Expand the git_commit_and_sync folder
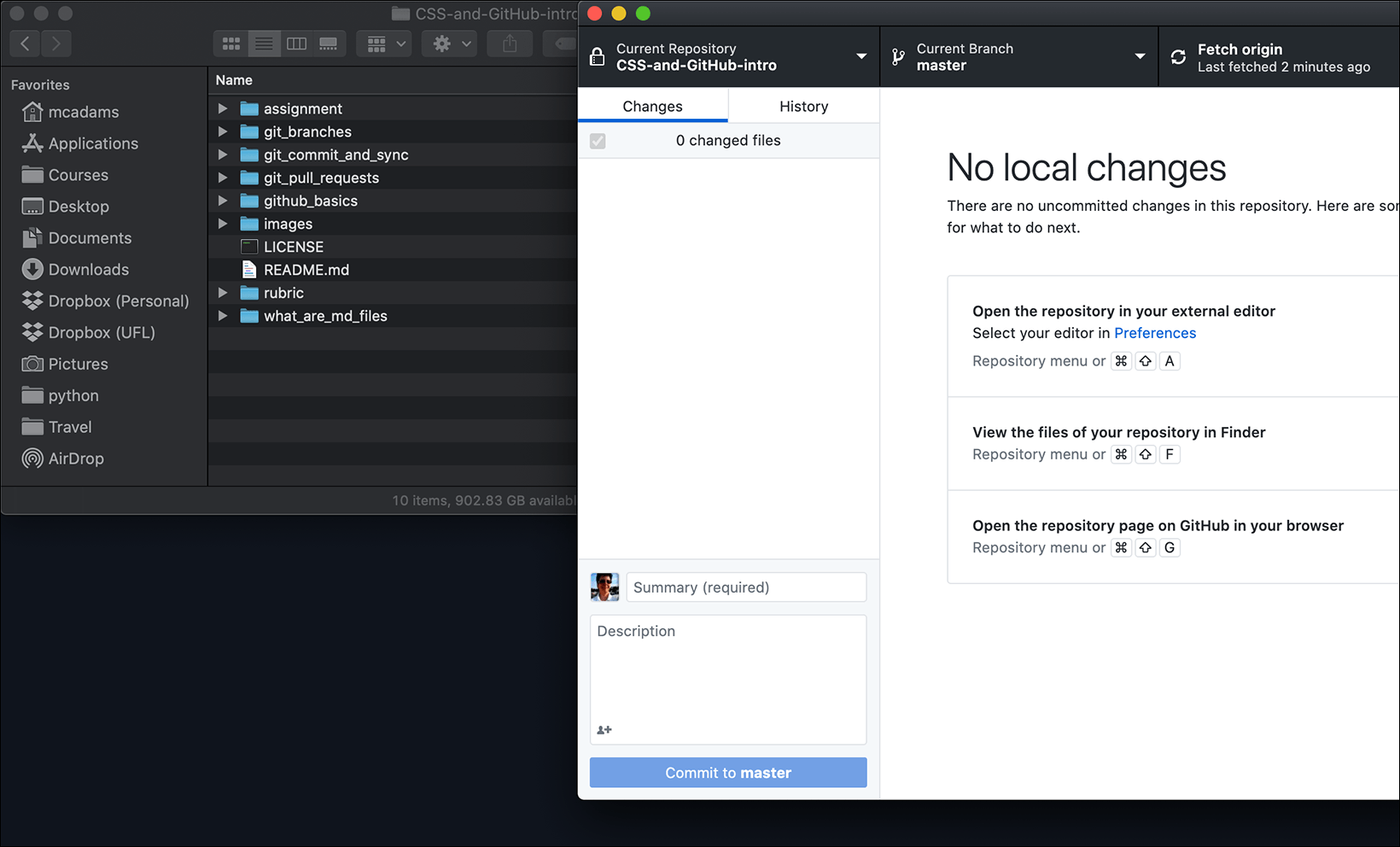Image resolution: width=1400 pixels, height=847 pixels. 223,155
